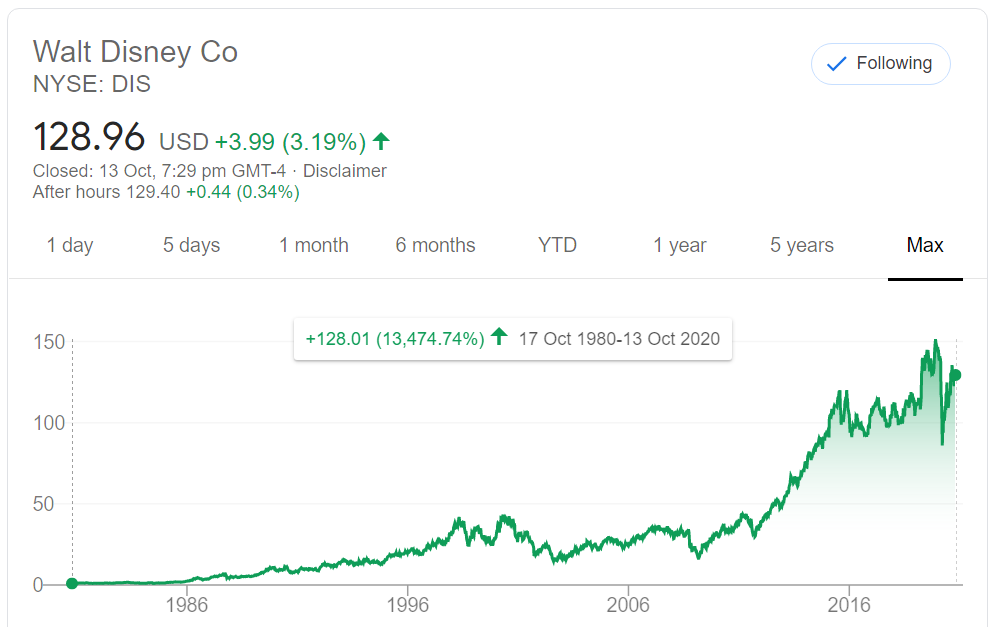This screenshot has height=627, width=995.
Task: Select the YTD range tab
Action: [557, 245]
